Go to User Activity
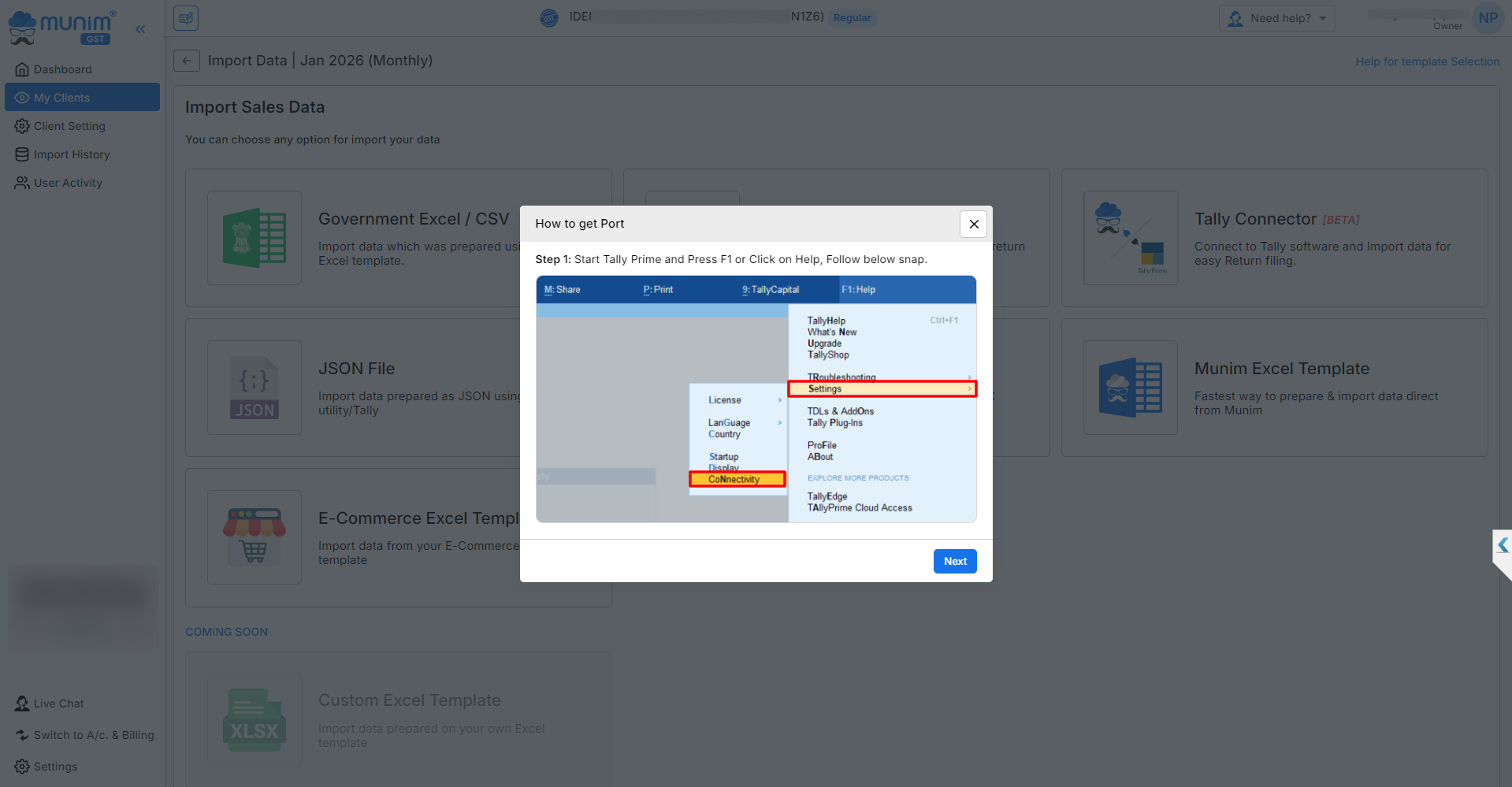 68,183
